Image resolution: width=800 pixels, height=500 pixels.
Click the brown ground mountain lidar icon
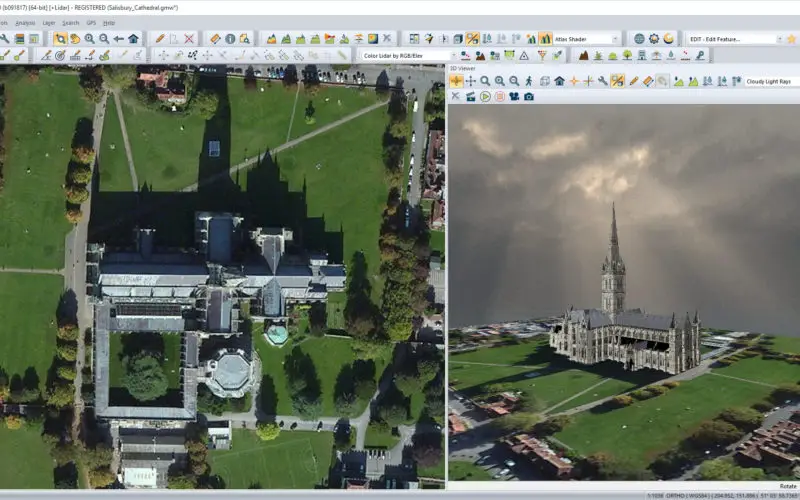click(583, 55)
